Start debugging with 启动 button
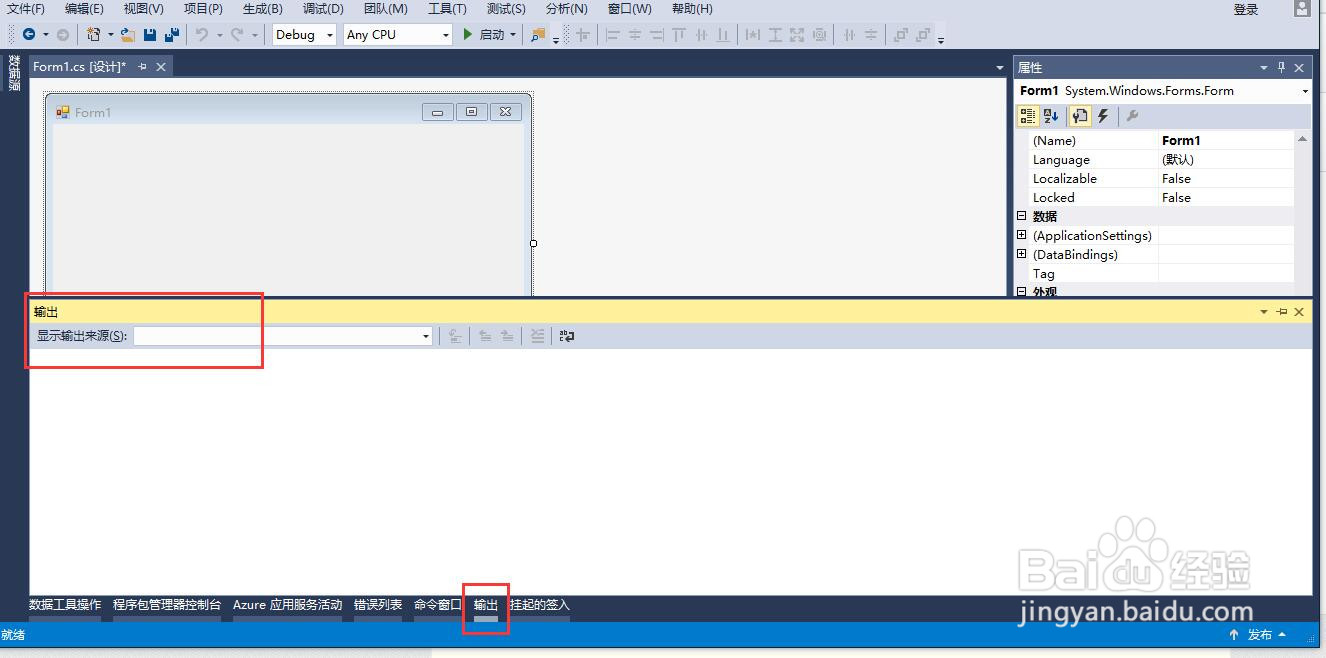Image resolution: width=1326 pixels, height=658 pixels. (484, 34)
